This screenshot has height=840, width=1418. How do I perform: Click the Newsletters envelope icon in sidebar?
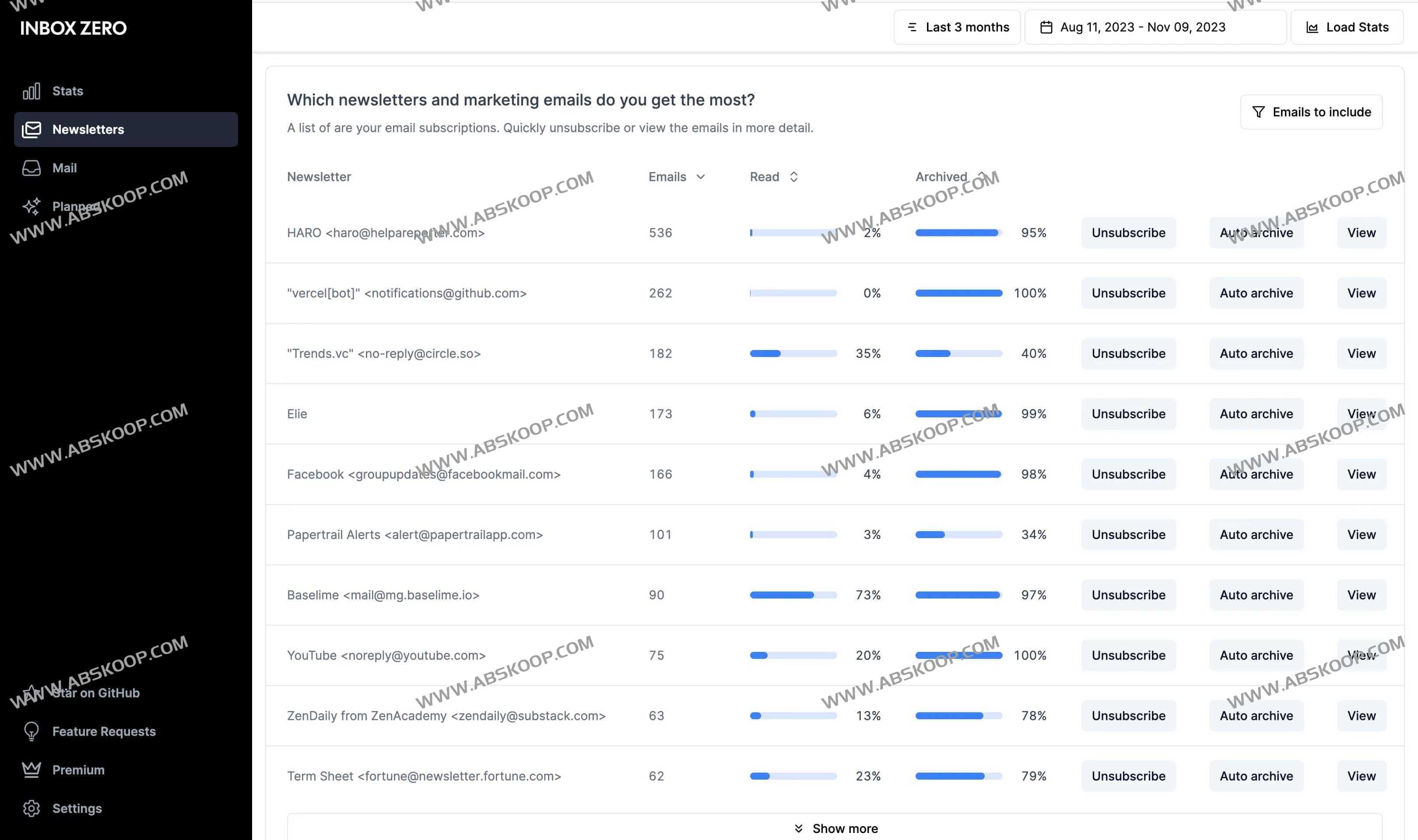(x=31, y=129)
